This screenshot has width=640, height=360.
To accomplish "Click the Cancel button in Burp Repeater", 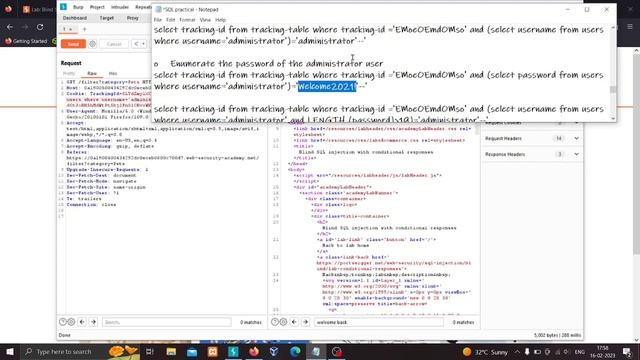I will pos(114,44).
